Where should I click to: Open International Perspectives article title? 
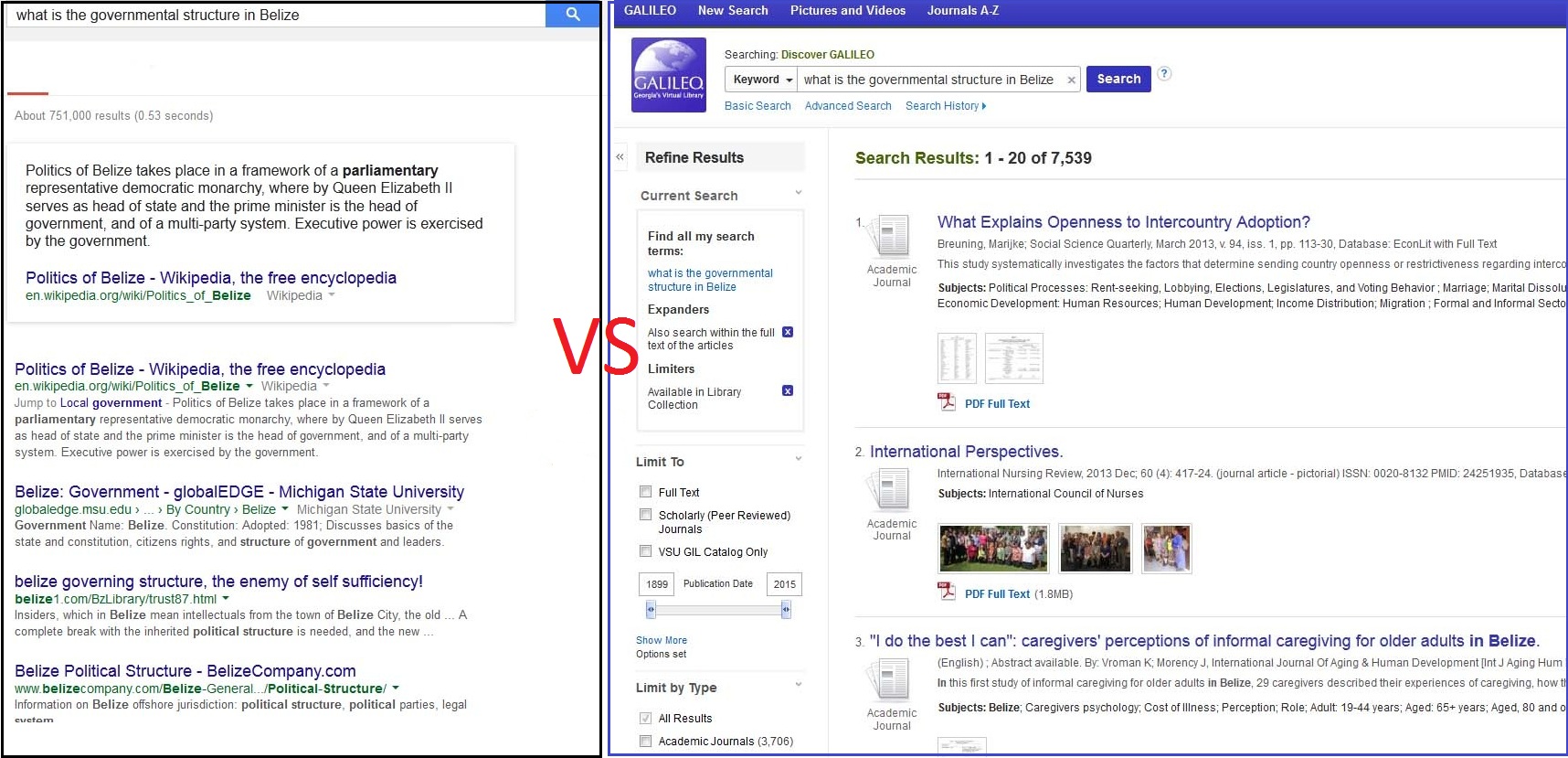pyautogui.click(x=966, y=452)
